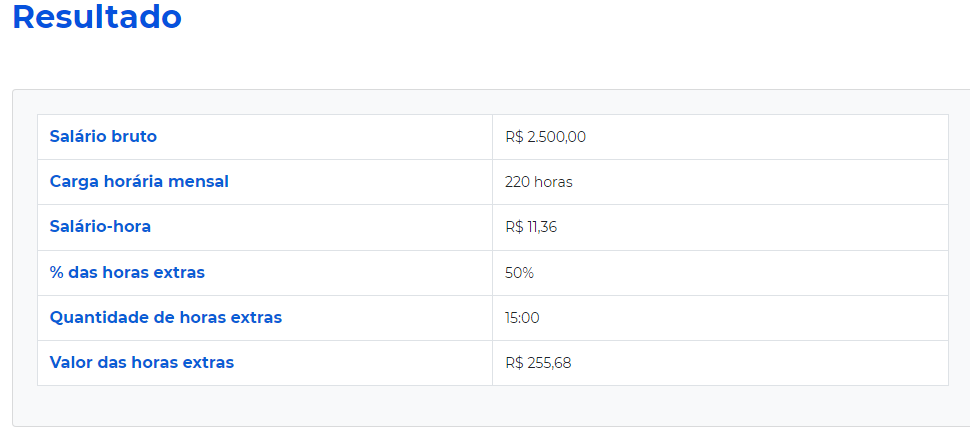This screenshot has width=970, height=432.
Task: Select the Salário-hora label
Action: tap(100, 227)
